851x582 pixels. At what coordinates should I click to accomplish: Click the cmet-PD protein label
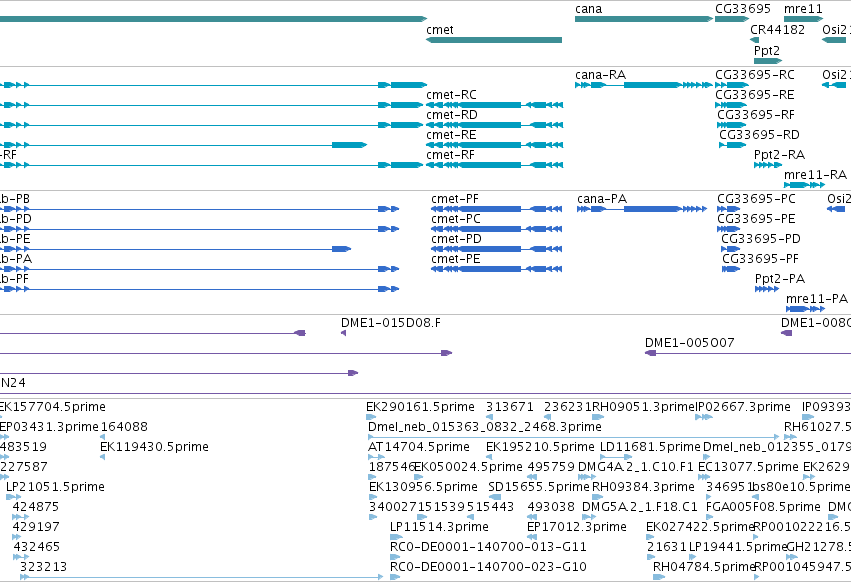[x=456, y=239]
